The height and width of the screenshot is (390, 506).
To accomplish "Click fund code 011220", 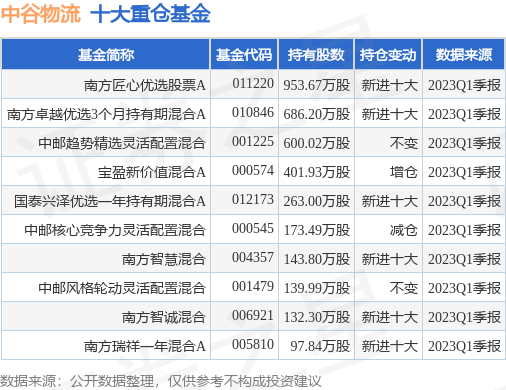I will click(253, 83).
